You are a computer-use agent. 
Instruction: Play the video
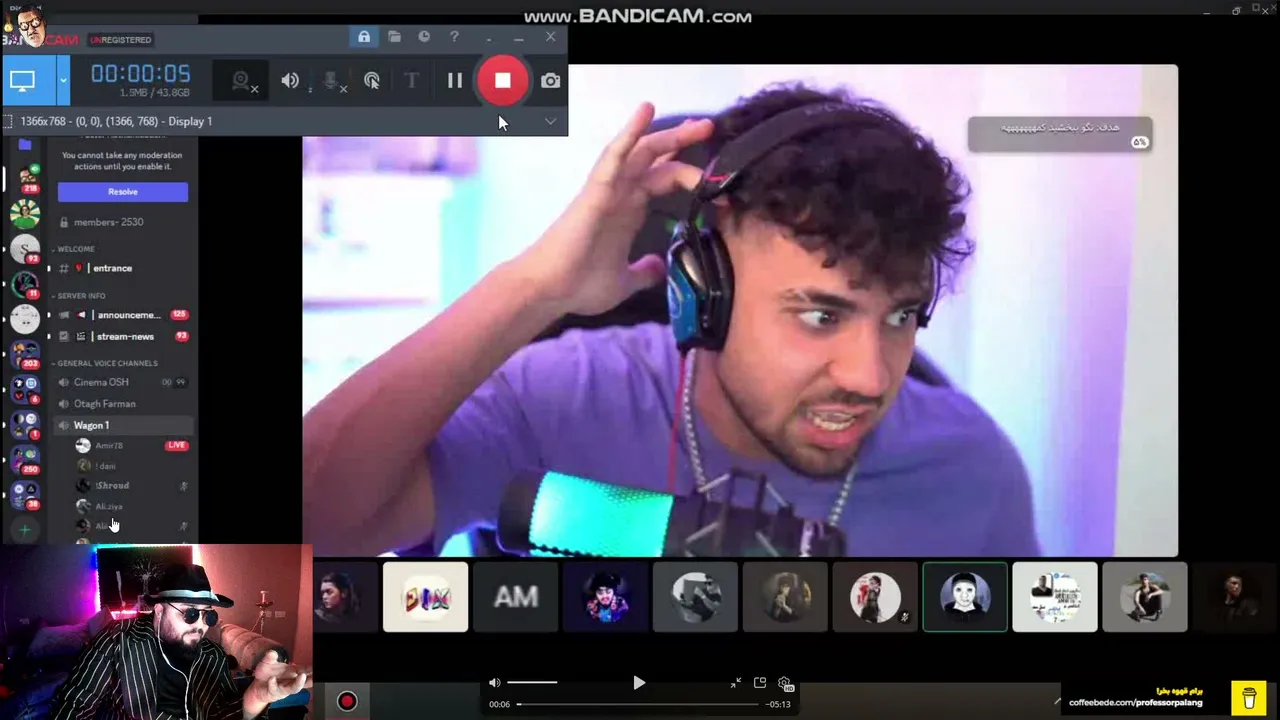point(639,683)
